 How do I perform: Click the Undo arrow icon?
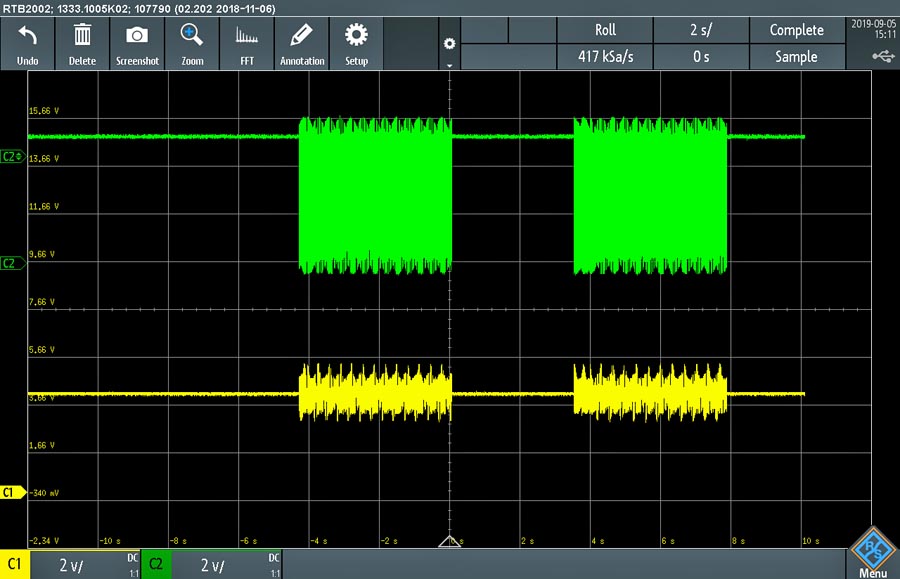(27, 36)
